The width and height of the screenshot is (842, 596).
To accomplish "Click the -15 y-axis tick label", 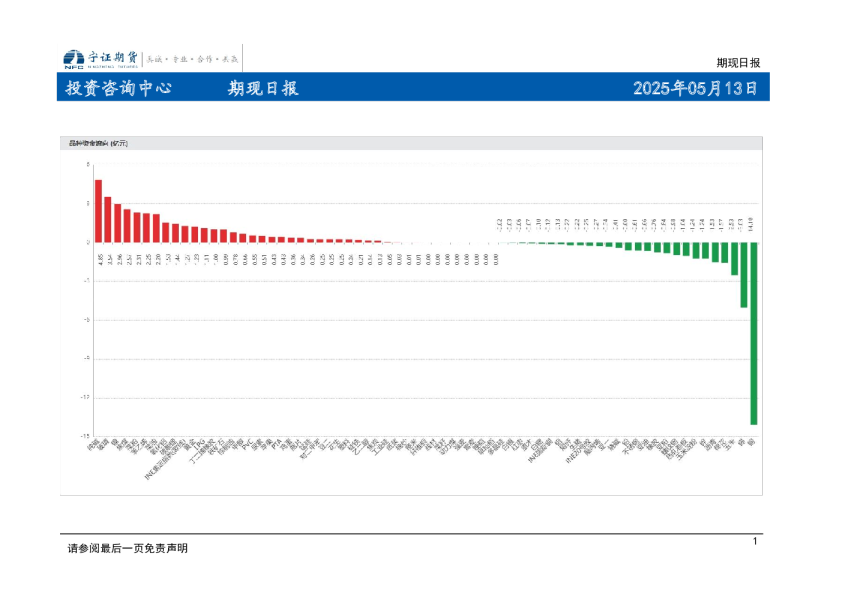I will [87, 436].
